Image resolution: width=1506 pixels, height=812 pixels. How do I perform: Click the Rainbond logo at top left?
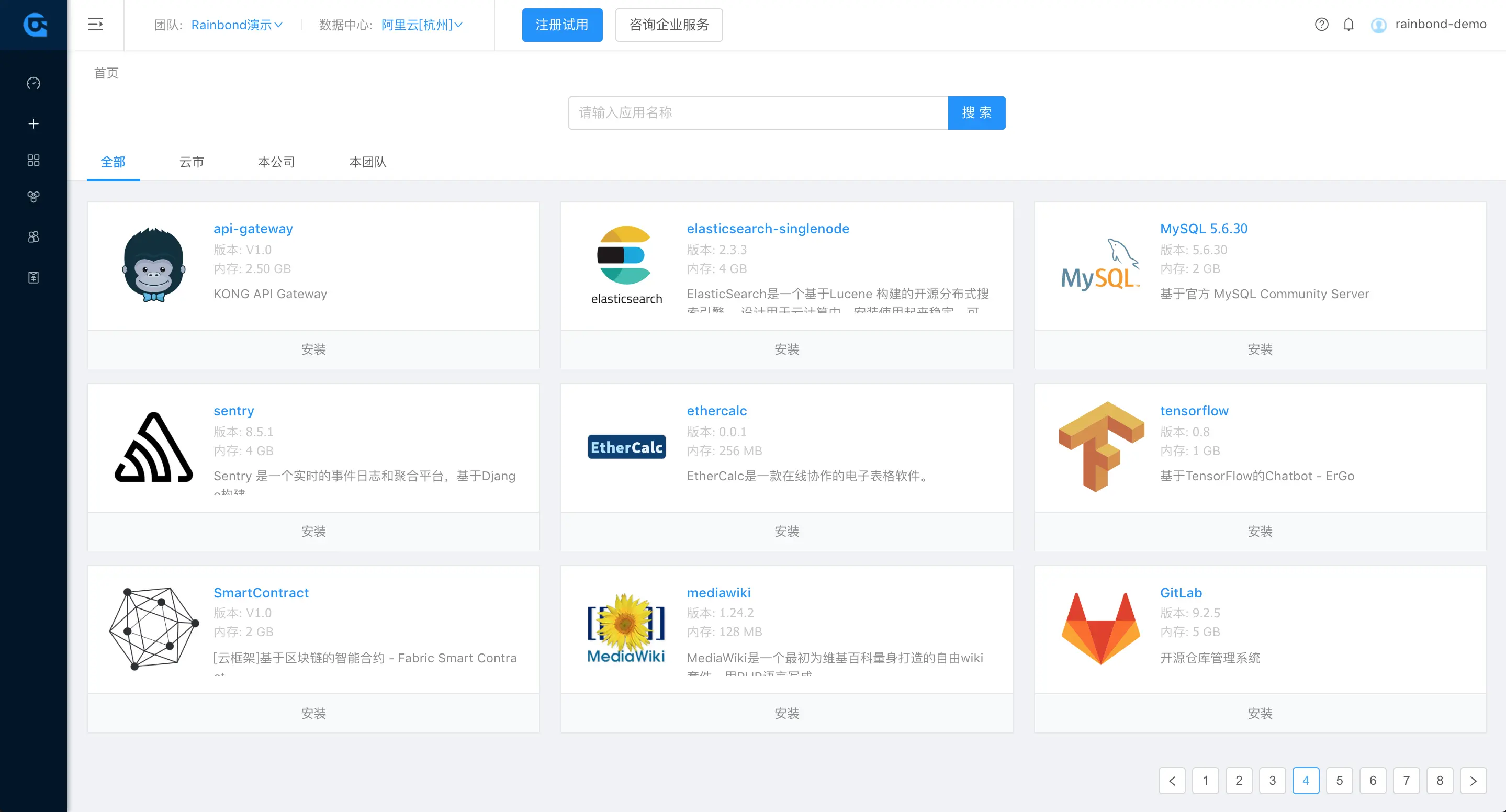click(x=35, y=25)
